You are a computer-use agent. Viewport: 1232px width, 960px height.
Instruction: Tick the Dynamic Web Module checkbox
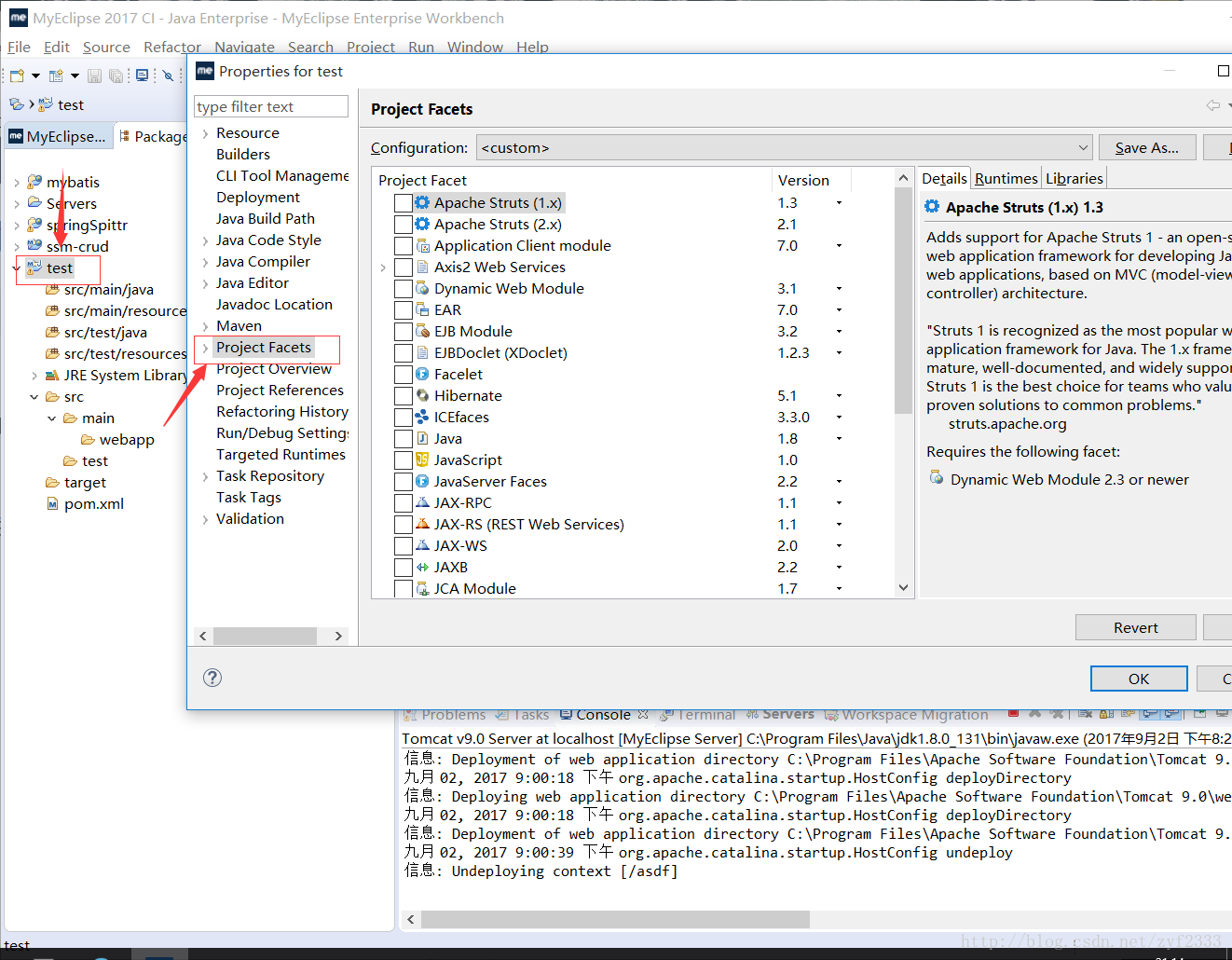[x=403, y=288]
